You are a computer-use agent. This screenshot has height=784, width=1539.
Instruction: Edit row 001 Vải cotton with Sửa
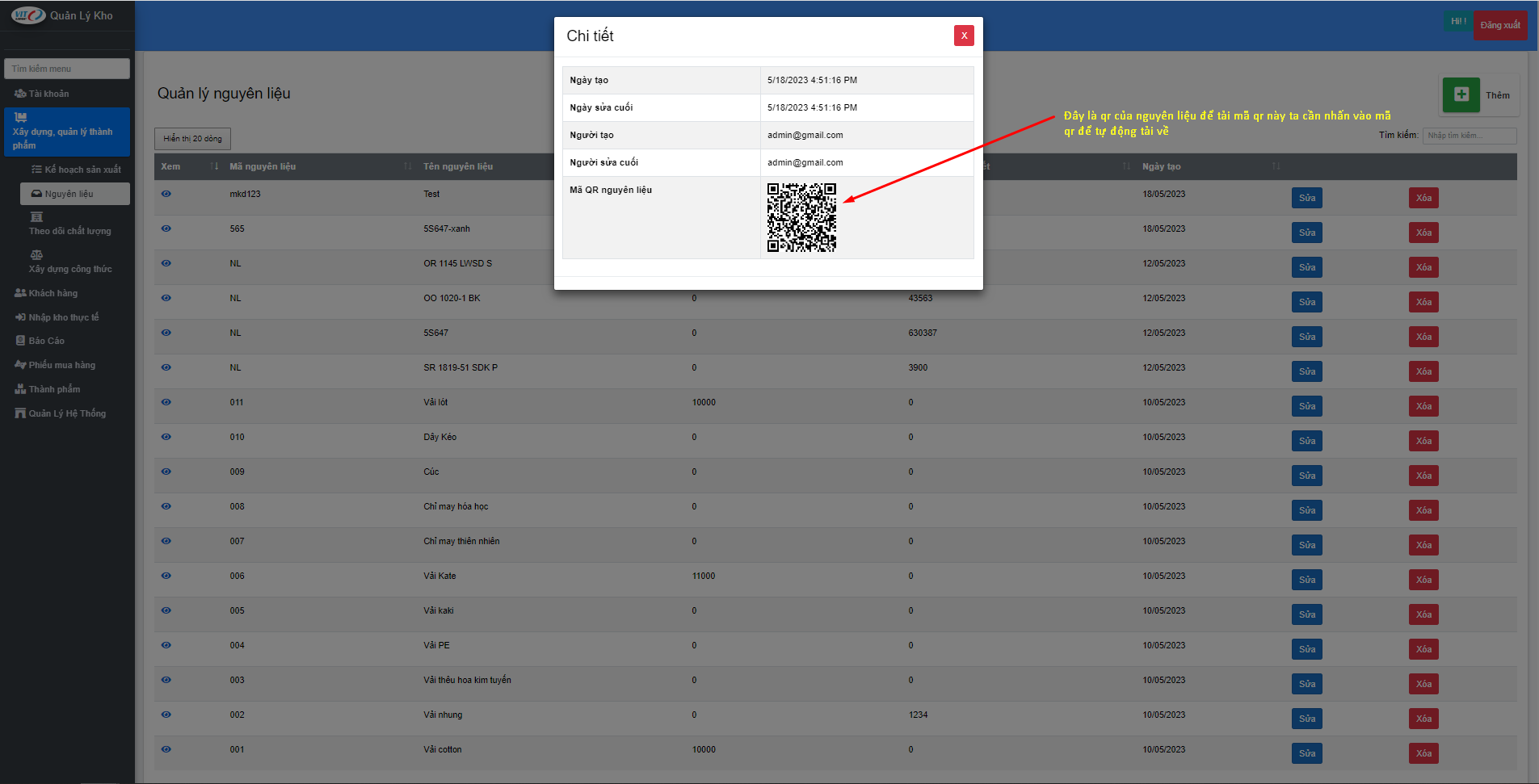[1307, 753]
